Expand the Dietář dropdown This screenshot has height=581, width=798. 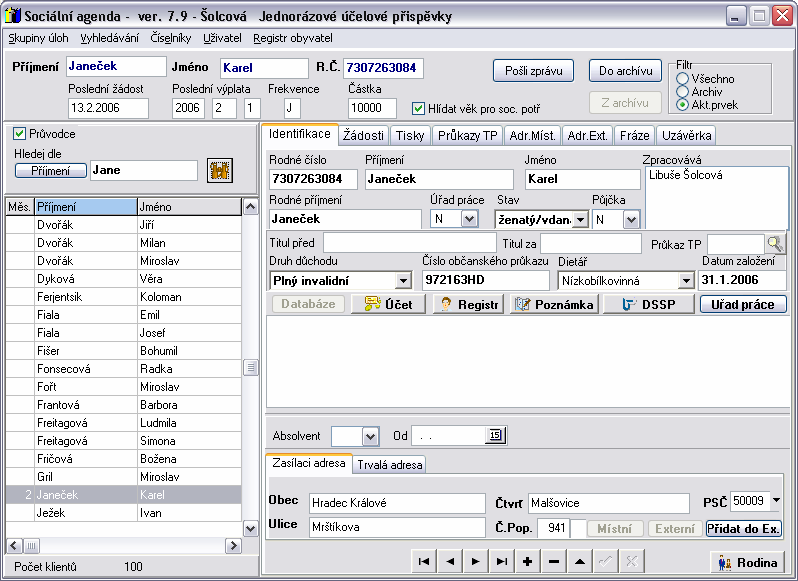[686, 280]
